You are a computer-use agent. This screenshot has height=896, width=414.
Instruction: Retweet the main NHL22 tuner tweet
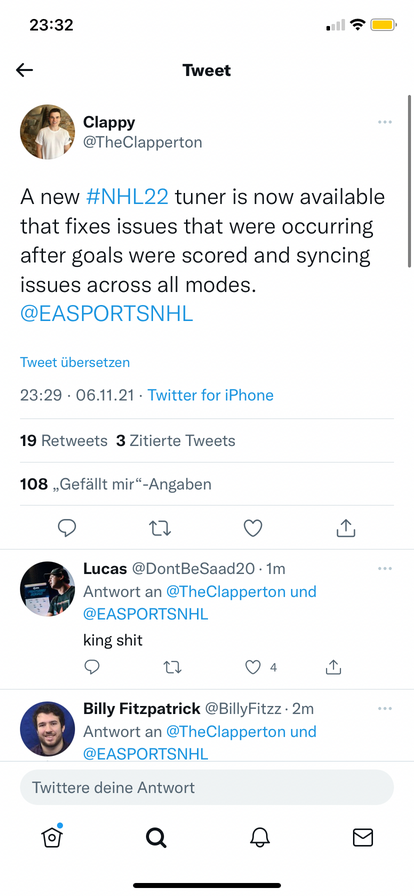pyautogui.click(x=160, y=529)
